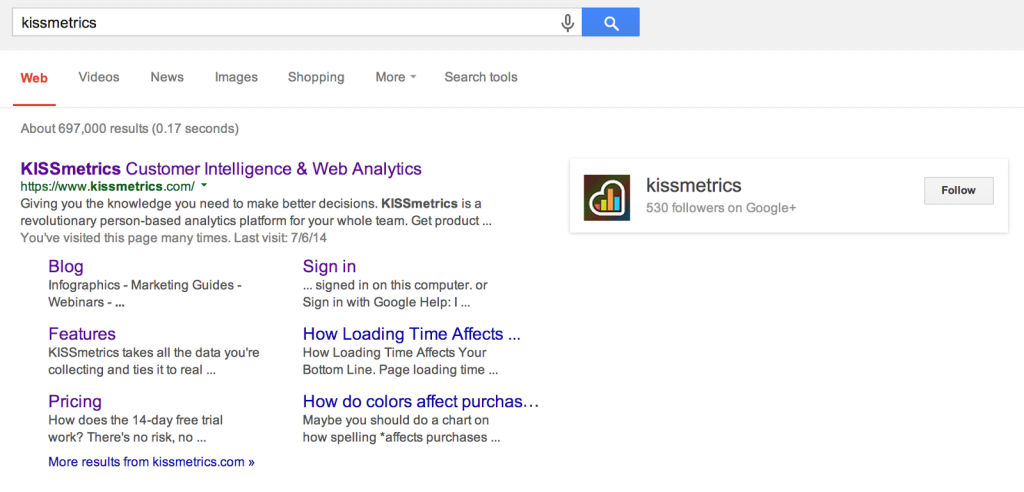Click into the kissmetrics search field
This screenshot has height=492, width=1024.
(x=296, y=22)
